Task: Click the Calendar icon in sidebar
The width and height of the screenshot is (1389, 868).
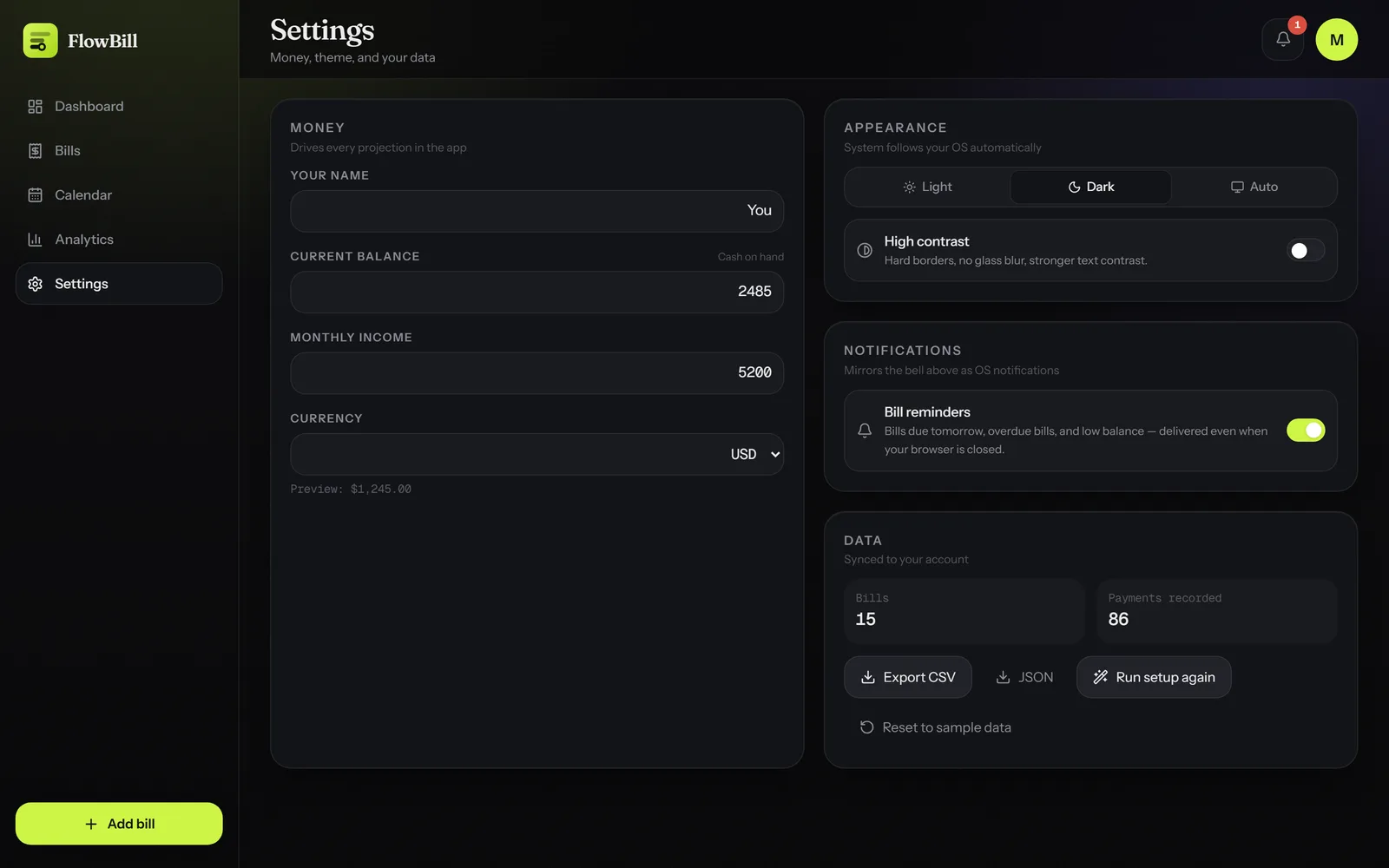Action: click(x=35, y=195)
